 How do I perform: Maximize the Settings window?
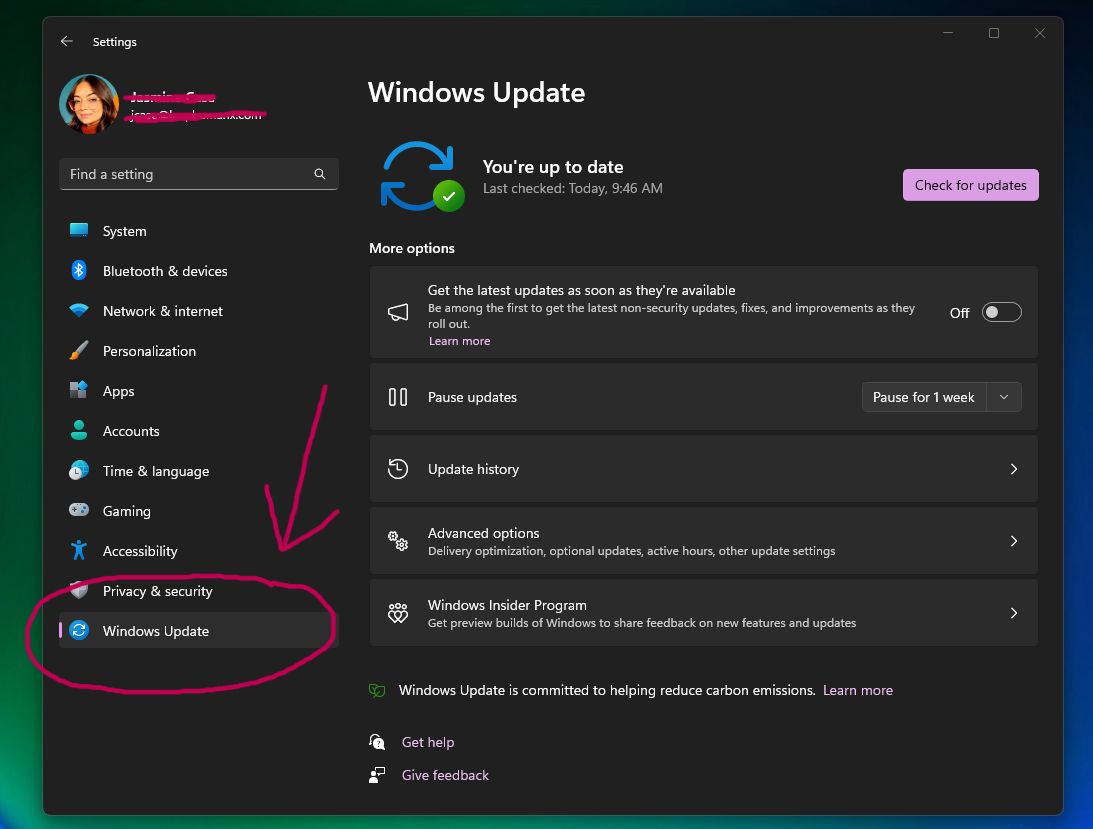click(994, 33)
